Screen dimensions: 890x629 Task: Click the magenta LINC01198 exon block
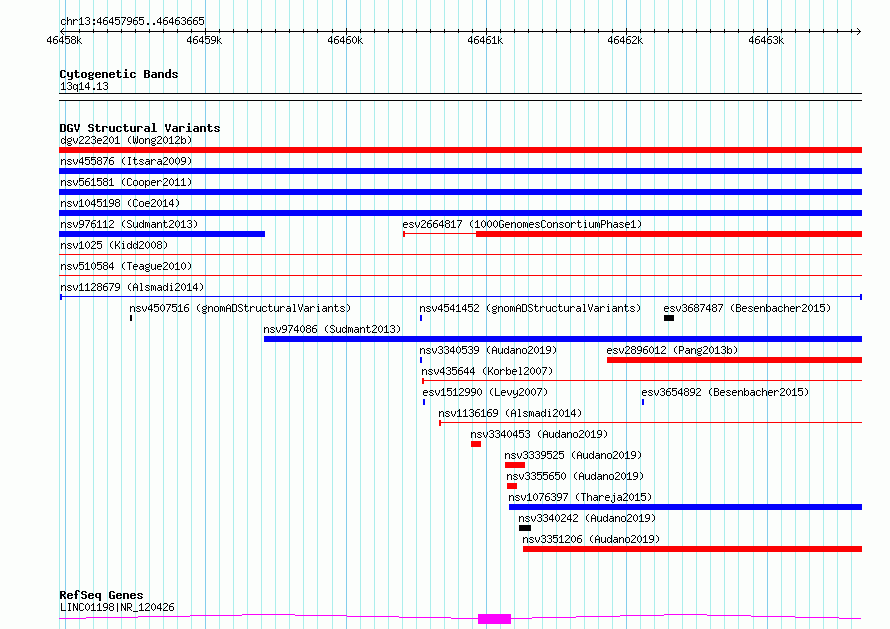[x=494, y=619]
